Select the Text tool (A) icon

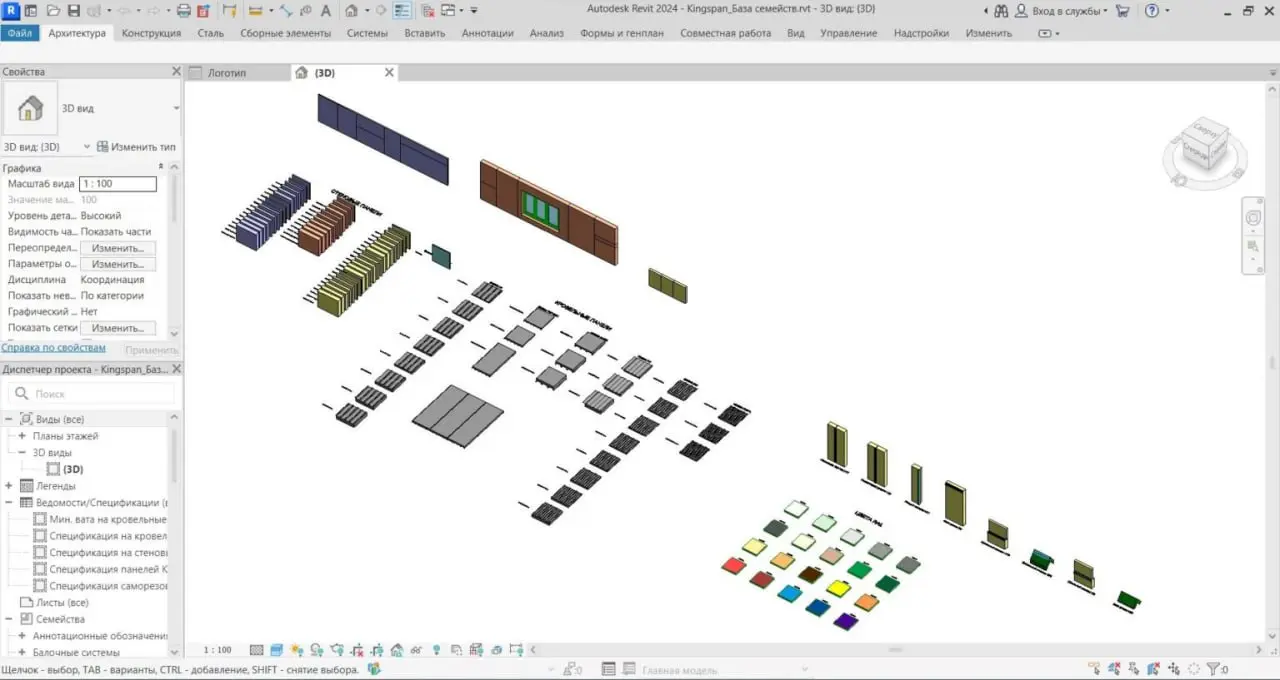(326, 11)
